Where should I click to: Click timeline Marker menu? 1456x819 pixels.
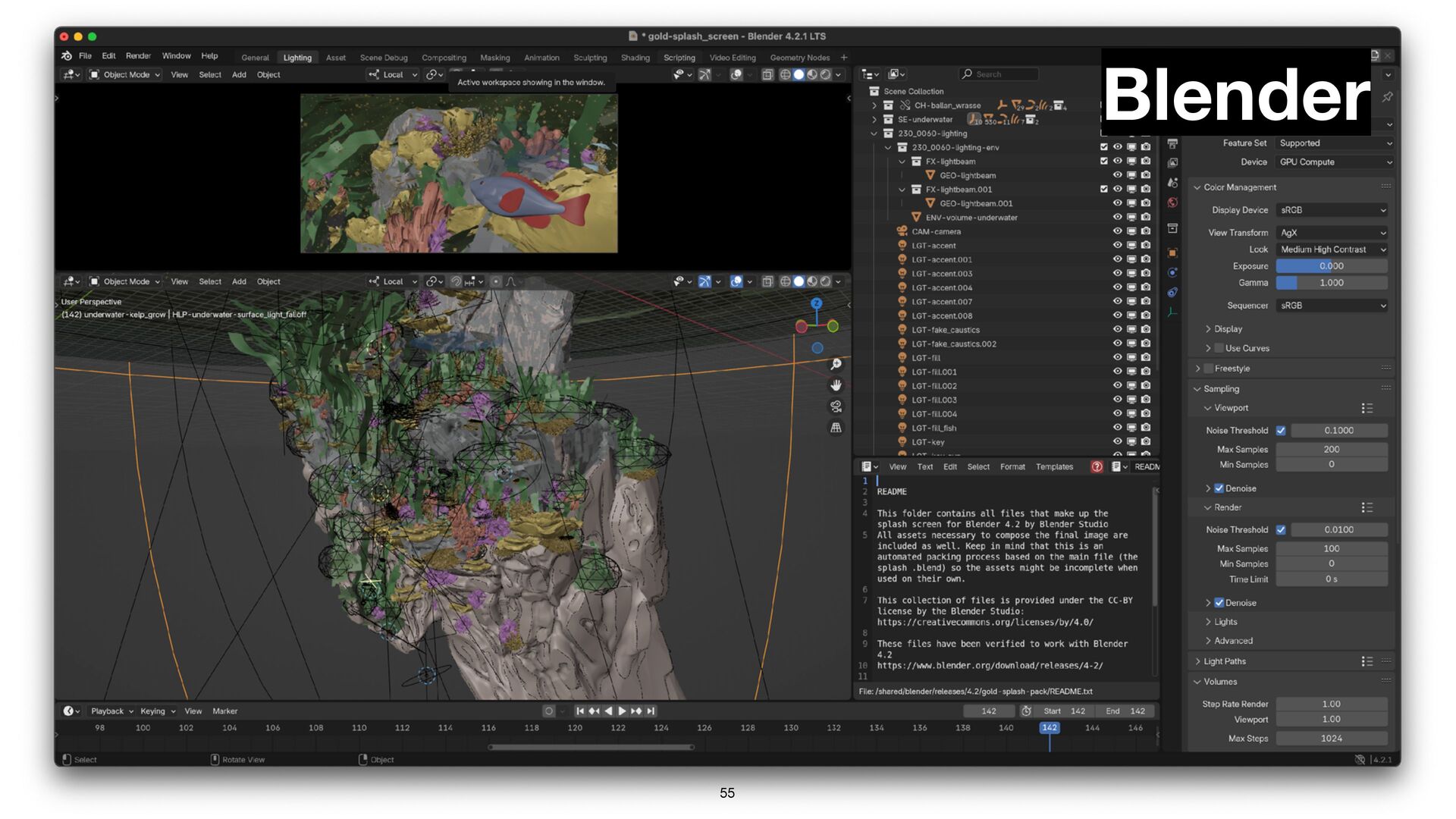pyautogui.click(x=225, y=711)
